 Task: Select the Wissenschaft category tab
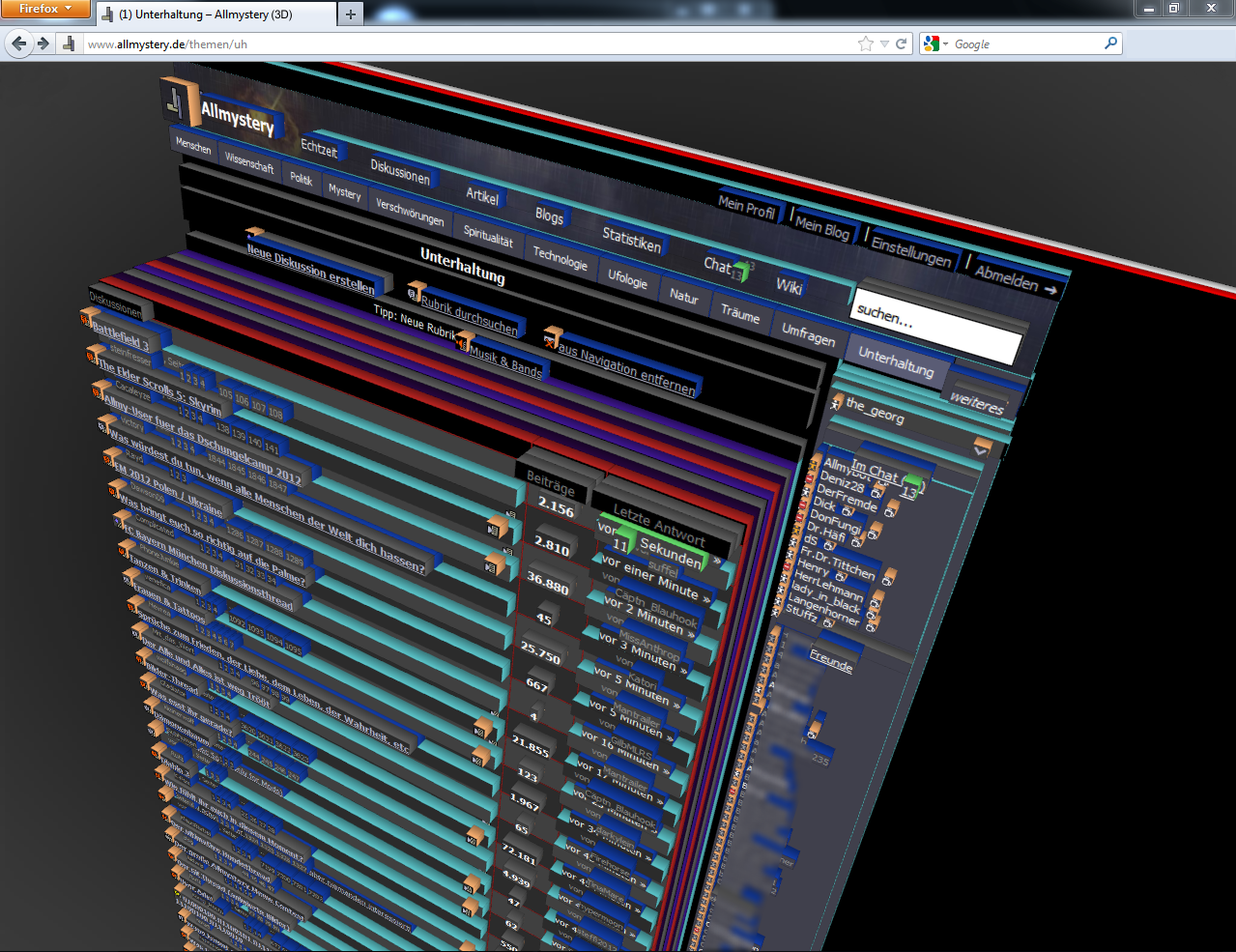249,161
